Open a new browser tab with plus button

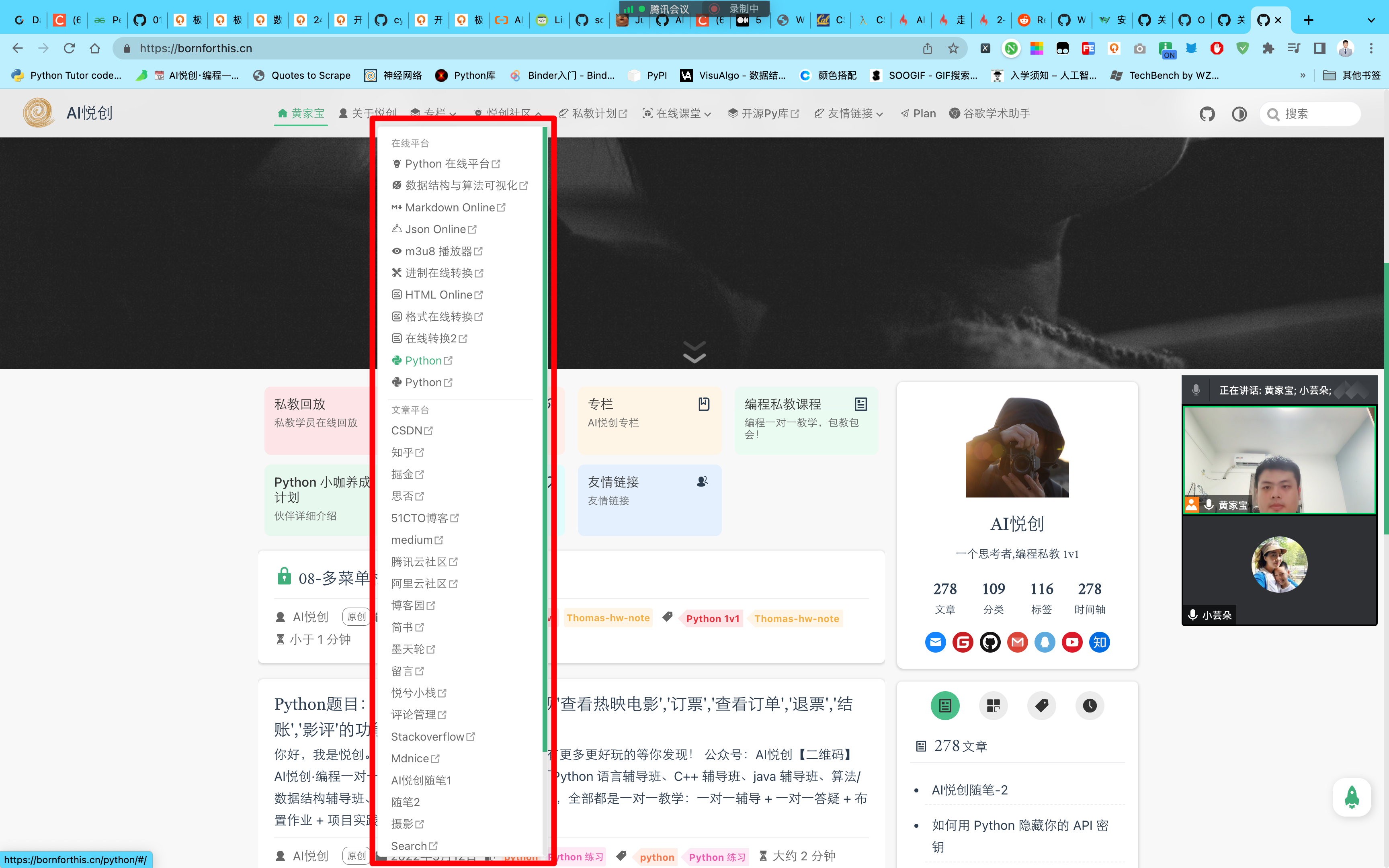pyautogui.click(x=1308, y=20)
